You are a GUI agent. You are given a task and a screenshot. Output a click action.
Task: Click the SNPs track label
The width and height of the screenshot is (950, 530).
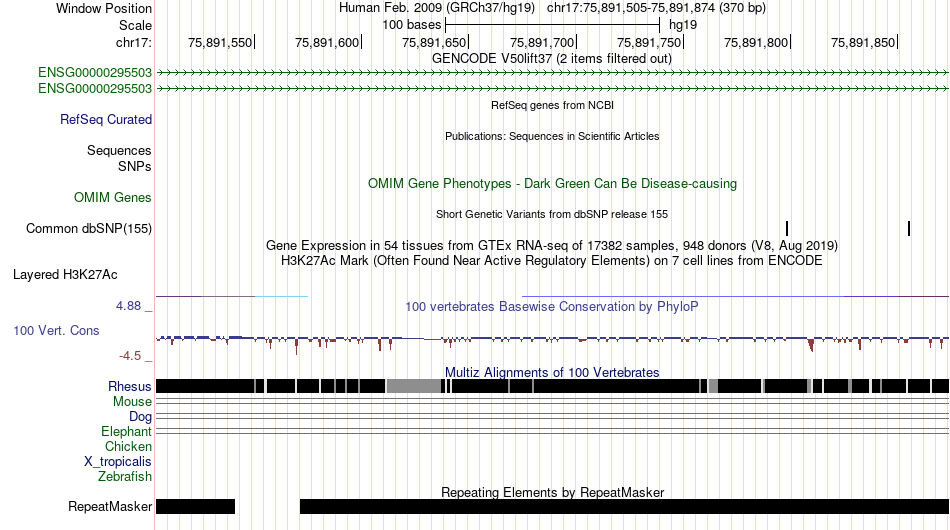[135, 166]
